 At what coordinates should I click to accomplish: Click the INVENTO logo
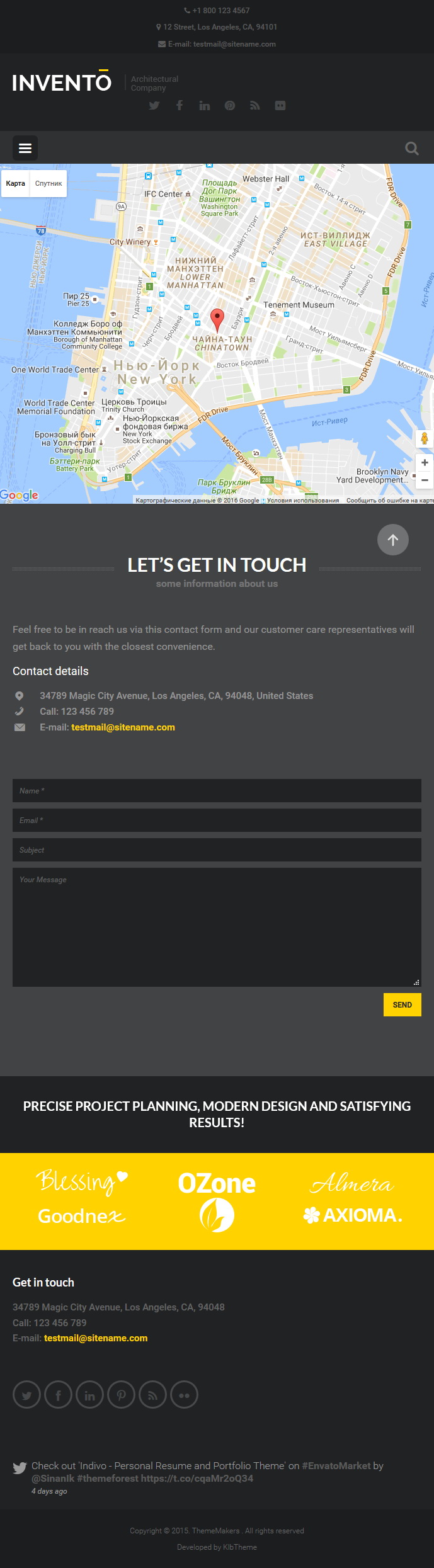[x=62, y=81]
